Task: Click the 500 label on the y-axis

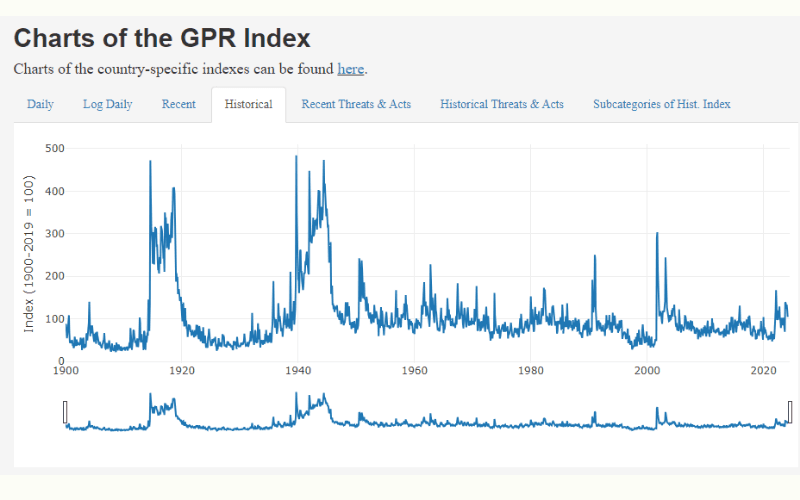Action: coord(54,148)
